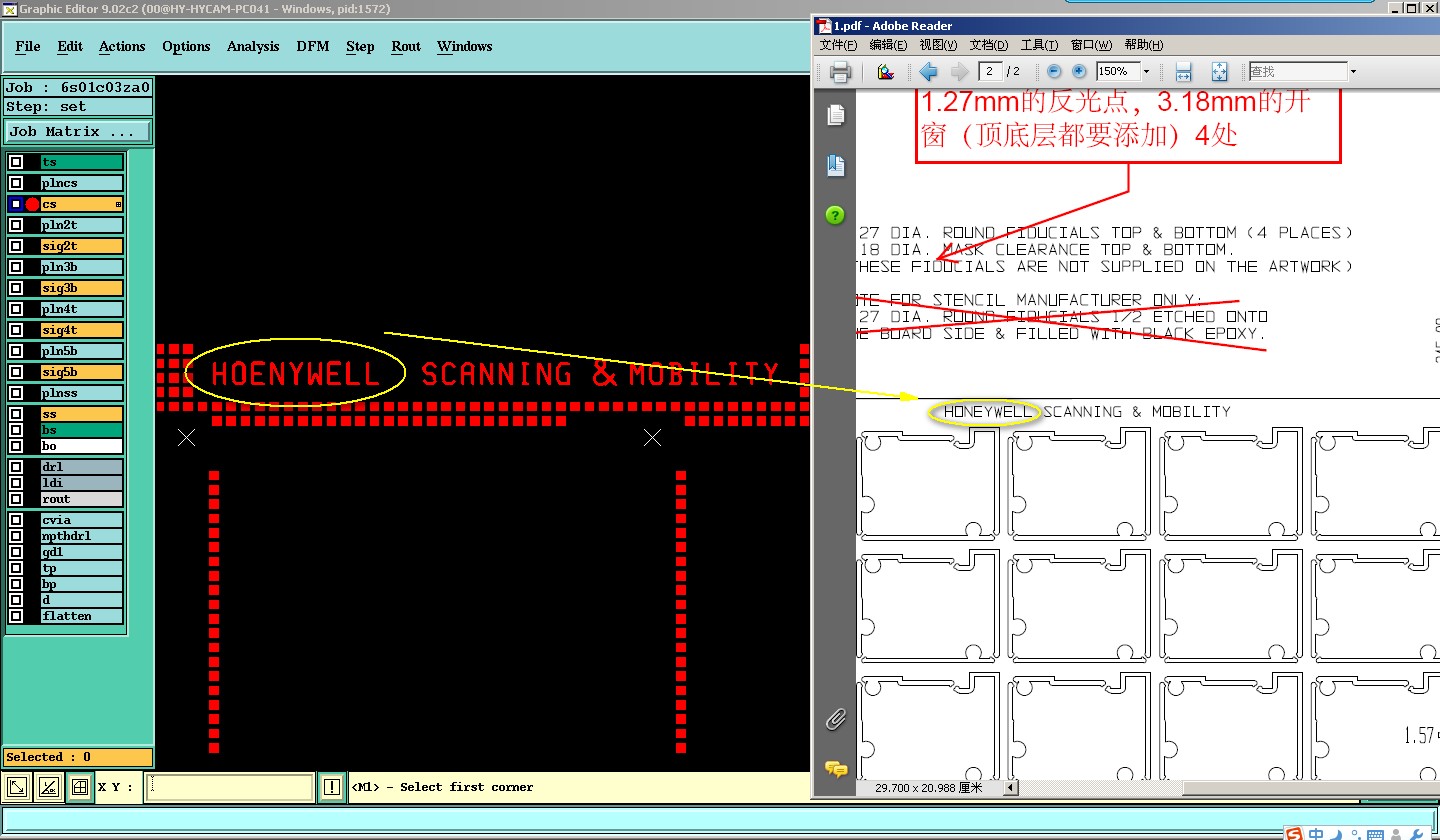Go to next page in Adobe Reader
The width and height of the screenshot is (1440, 840).
click(x=959, y=72)
